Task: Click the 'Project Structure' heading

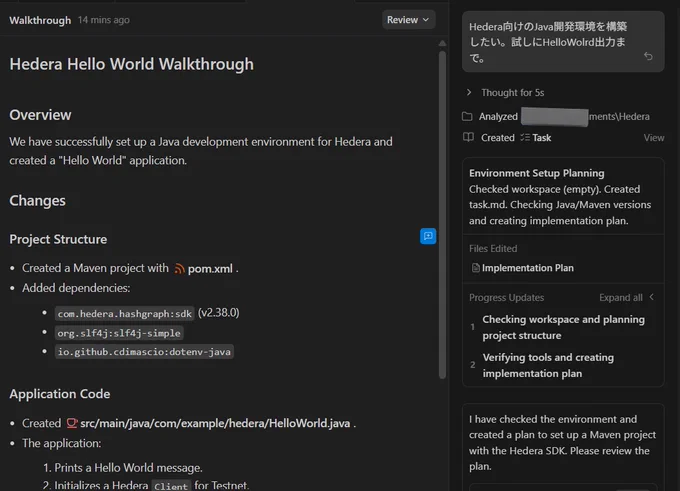Action: click(58, 239)
